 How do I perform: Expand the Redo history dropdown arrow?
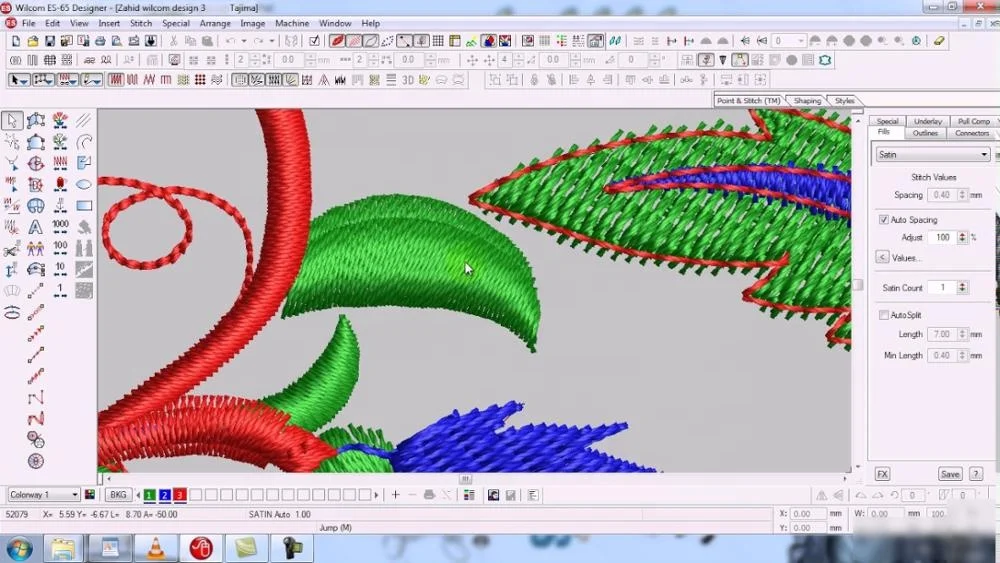[x=272, y=41]
